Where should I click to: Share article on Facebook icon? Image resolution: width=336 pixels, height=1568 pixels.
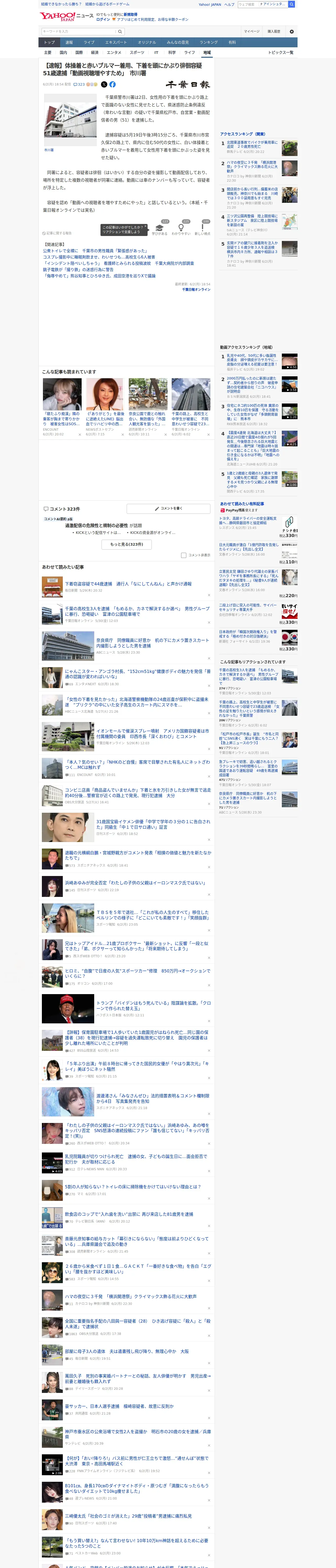pos(112,85)
